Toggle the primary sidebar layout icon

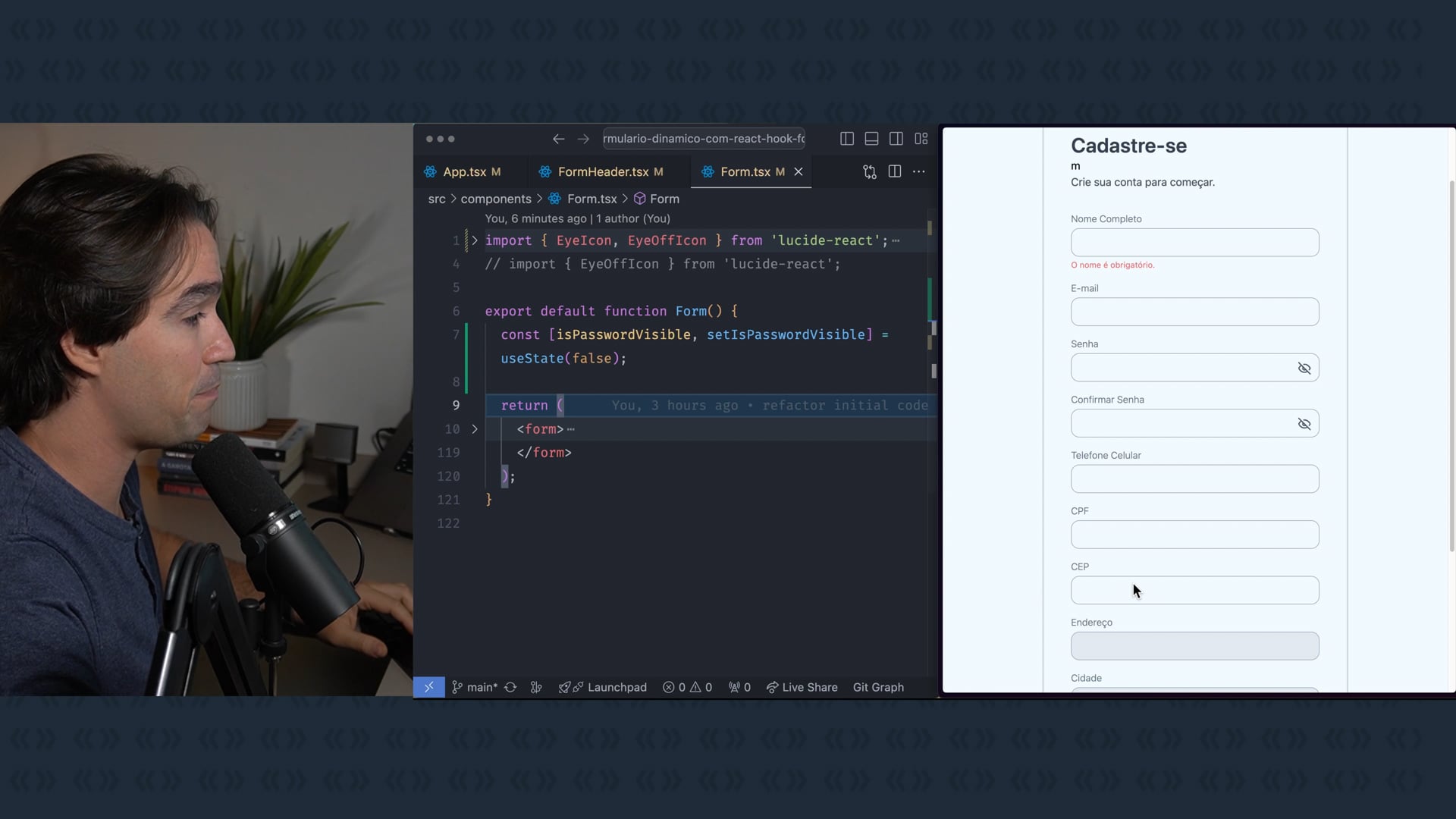pyautogui.click(x=847, y=139)
